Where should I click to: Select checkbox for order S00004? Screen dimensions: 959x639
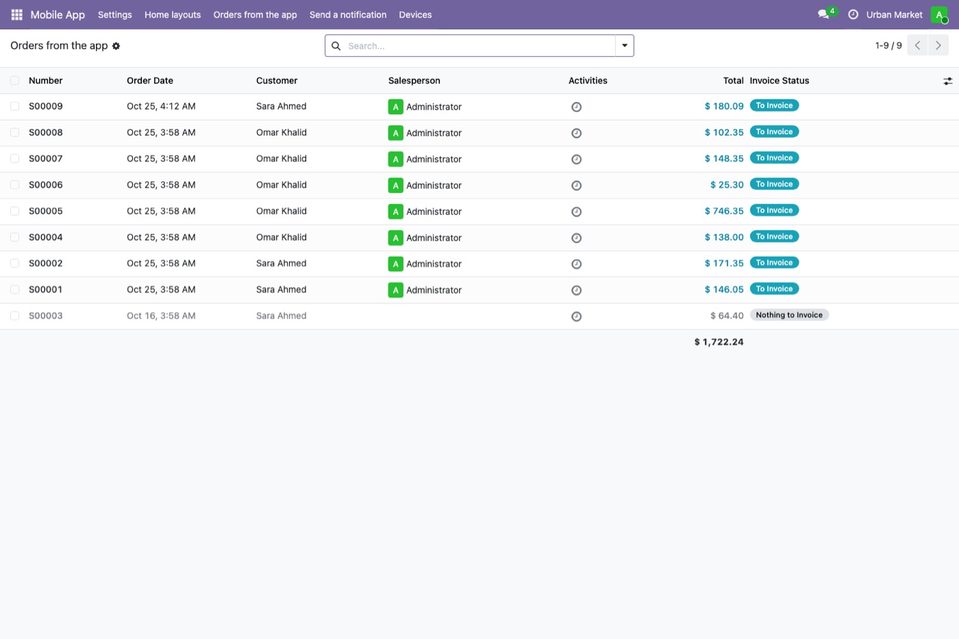point(15,237)
